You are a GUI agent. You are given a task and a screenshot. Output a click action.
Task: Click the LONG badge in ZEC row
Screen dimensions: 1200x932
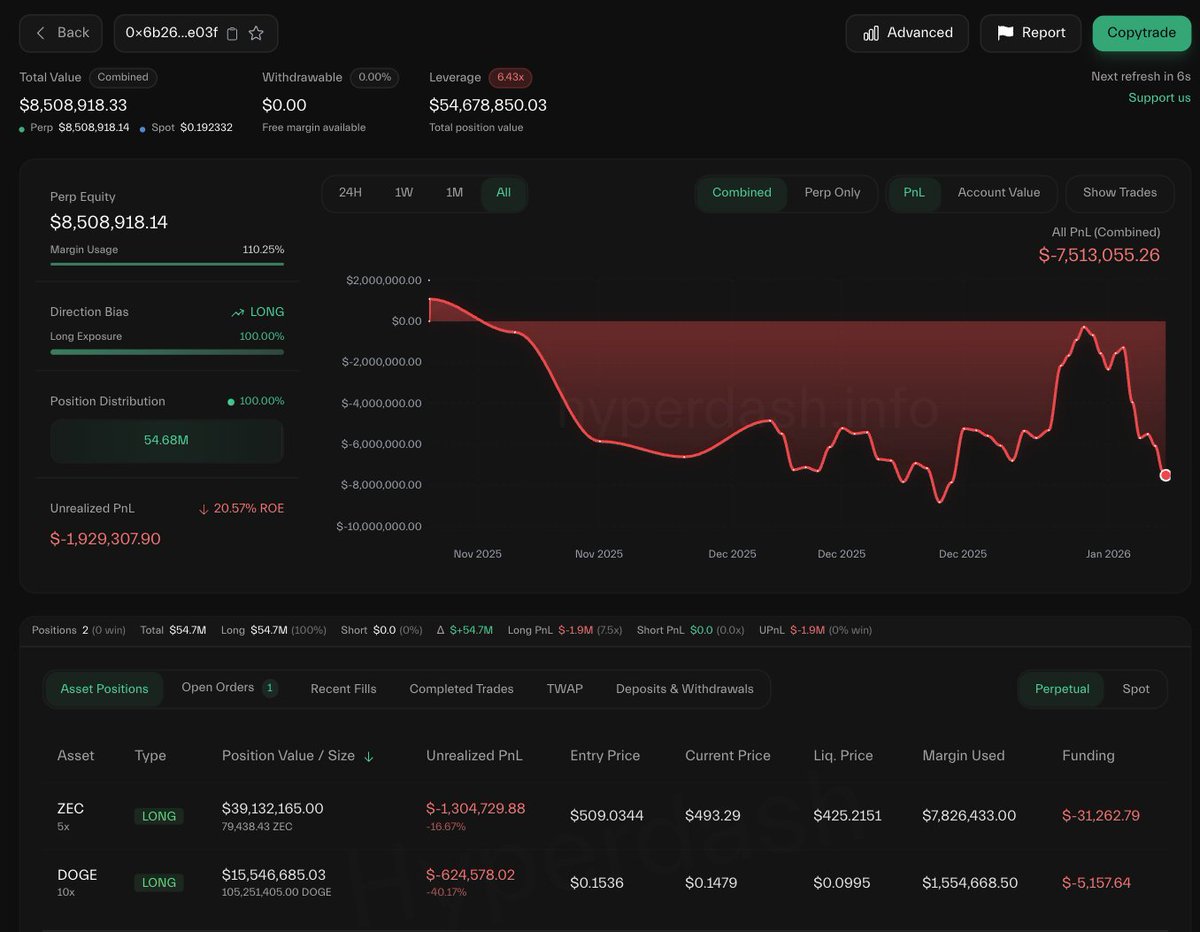coord(159,816)
